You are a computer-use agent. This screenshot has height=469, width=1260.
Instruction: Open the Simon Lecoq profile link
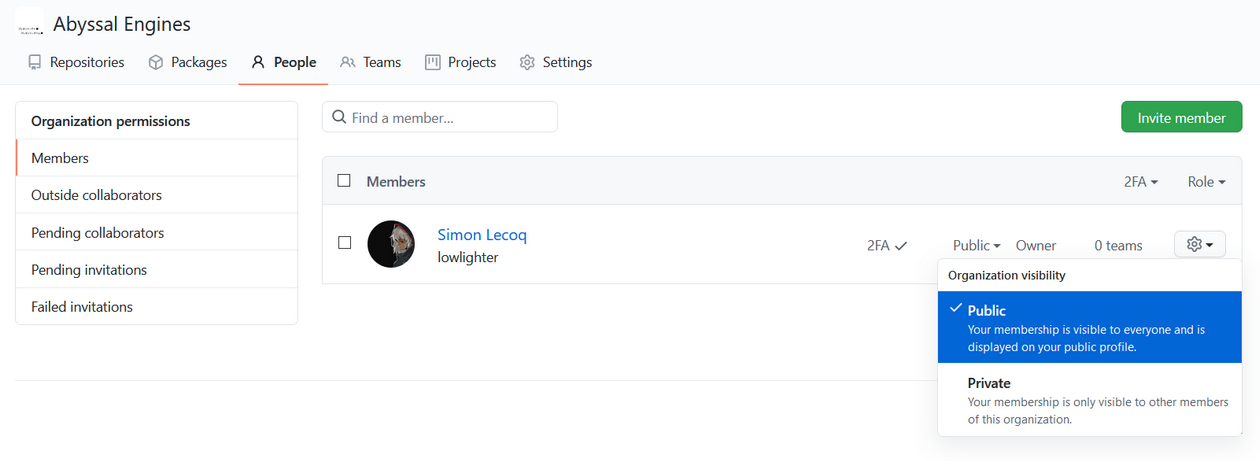click(482, 235)
